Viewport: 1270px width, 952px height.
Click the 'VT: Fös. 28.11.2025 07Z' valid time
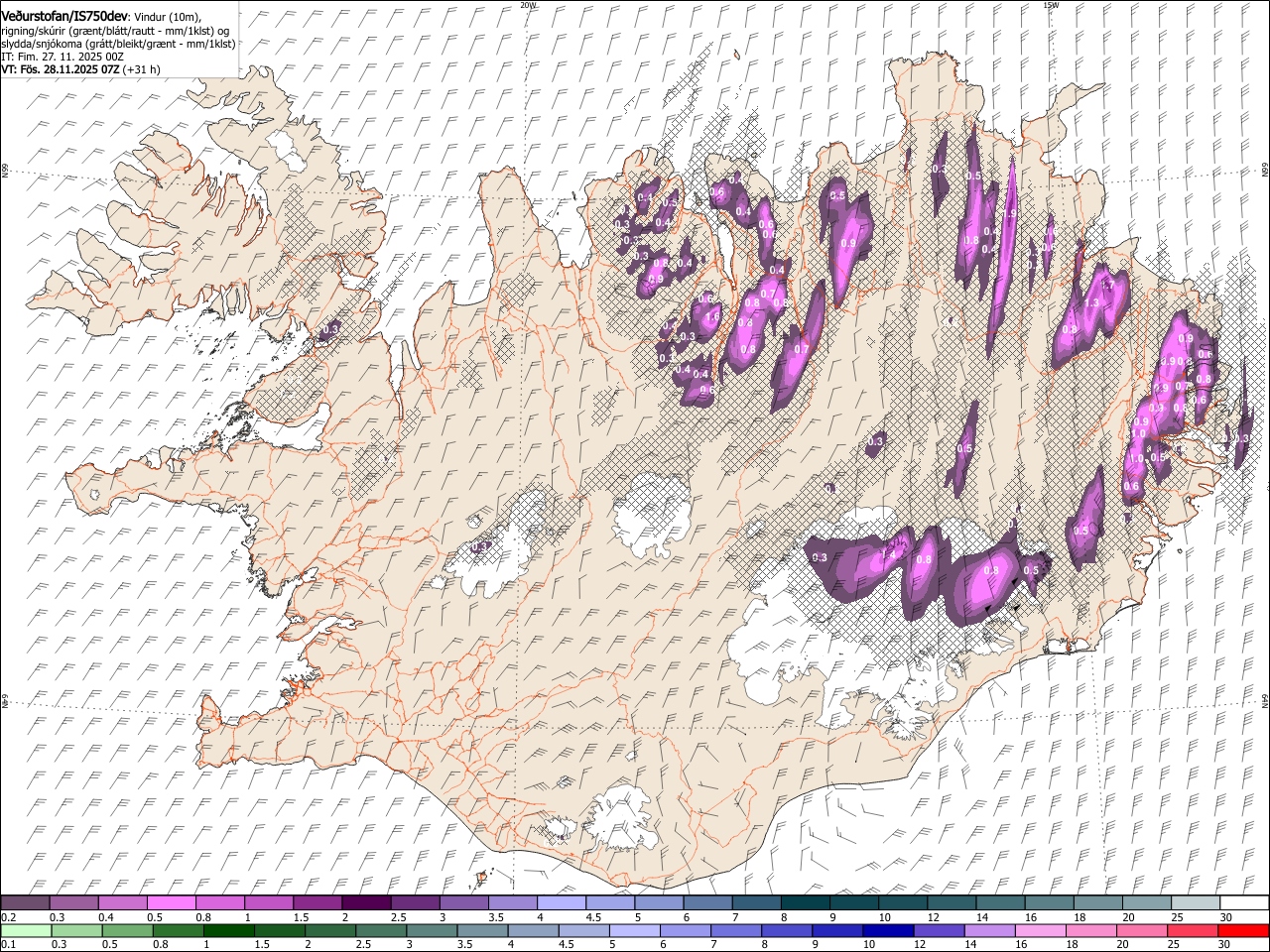(61, 69)
